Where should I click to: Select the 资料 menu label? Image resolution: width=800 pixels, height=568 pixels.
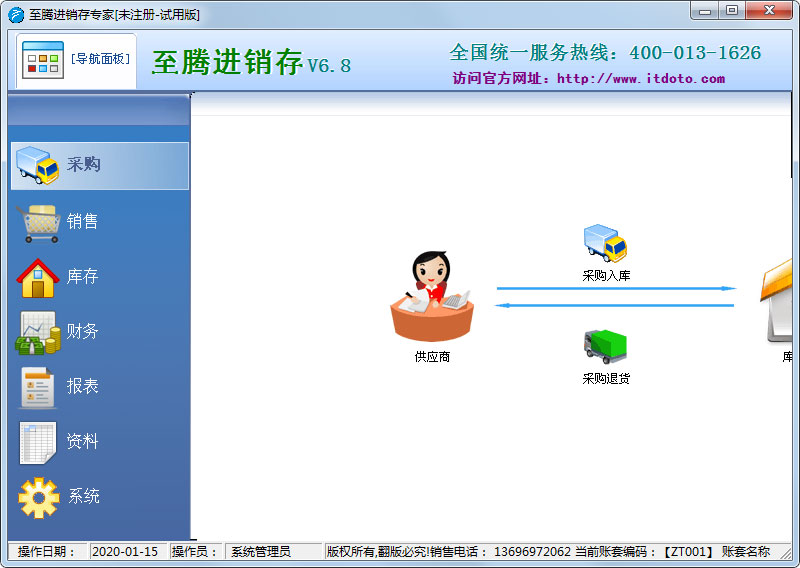click(82, 441)
